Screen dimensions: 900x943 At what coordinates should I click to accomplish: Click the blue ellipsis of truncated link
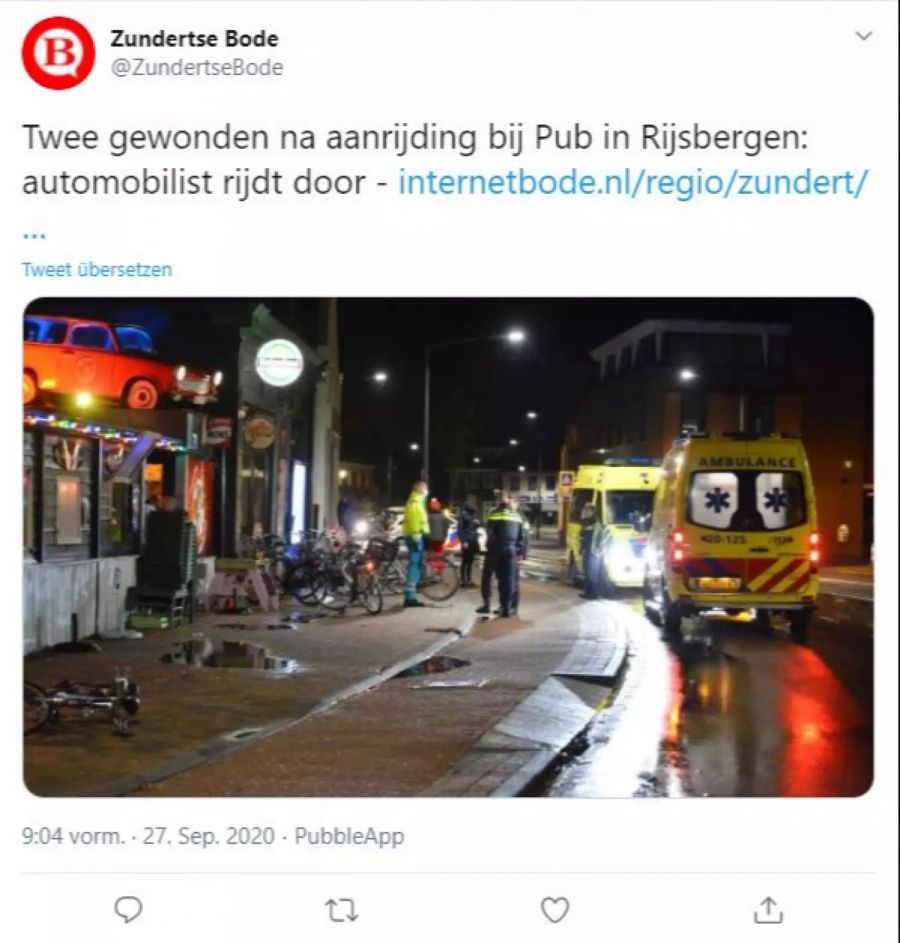coord(34,235)
